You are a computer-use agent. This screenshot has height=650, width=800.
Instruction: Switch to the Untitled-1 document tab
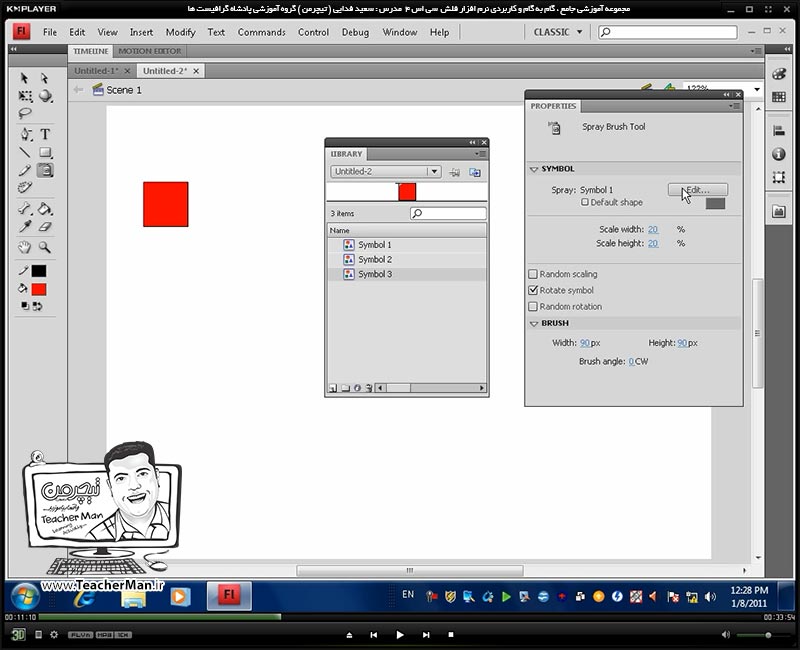point(96,71)
